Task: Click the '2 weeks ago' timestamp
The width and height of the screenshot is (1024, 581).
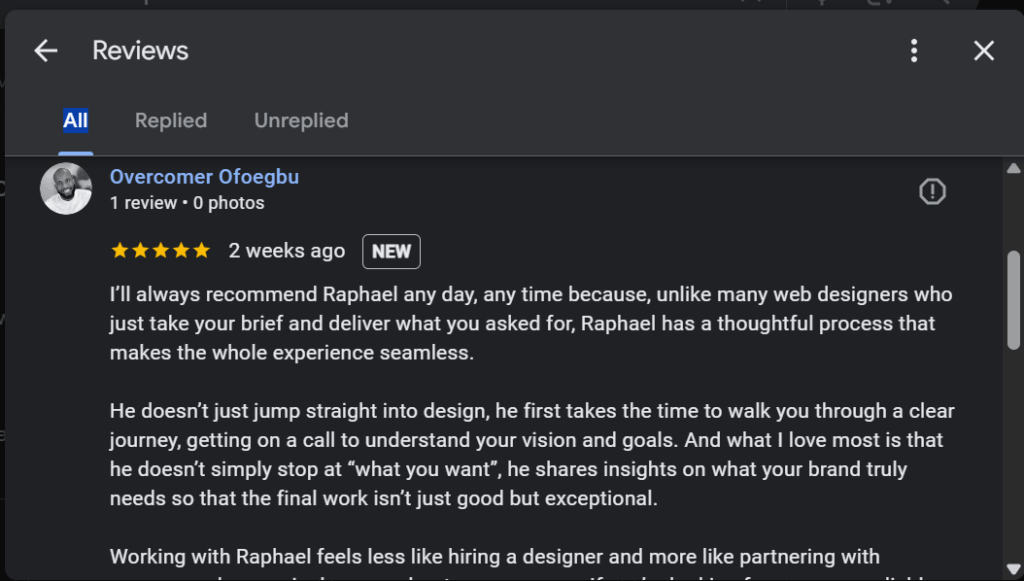Action: [287, 250]
